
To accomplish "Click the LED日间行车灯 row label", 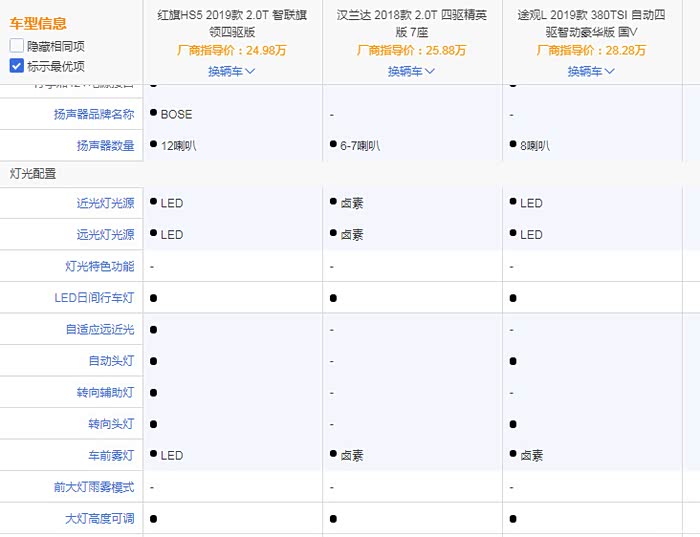I will click(x=94, y=298).
